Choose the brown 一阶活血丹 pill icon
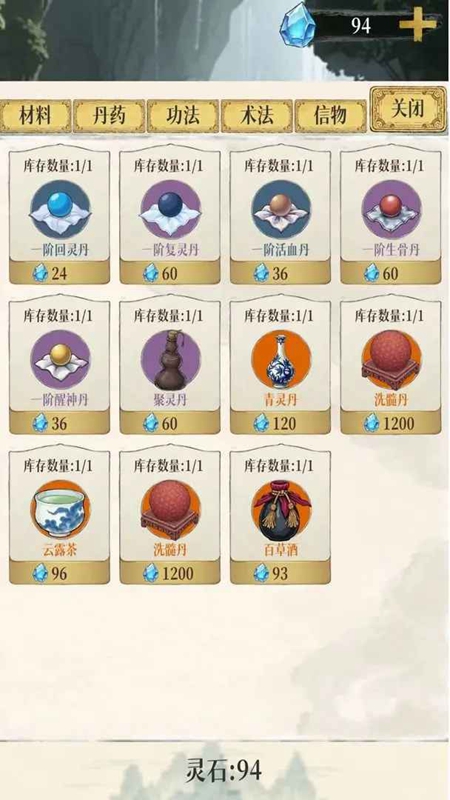The image size is (450, 800). click(x=281, y=210)
